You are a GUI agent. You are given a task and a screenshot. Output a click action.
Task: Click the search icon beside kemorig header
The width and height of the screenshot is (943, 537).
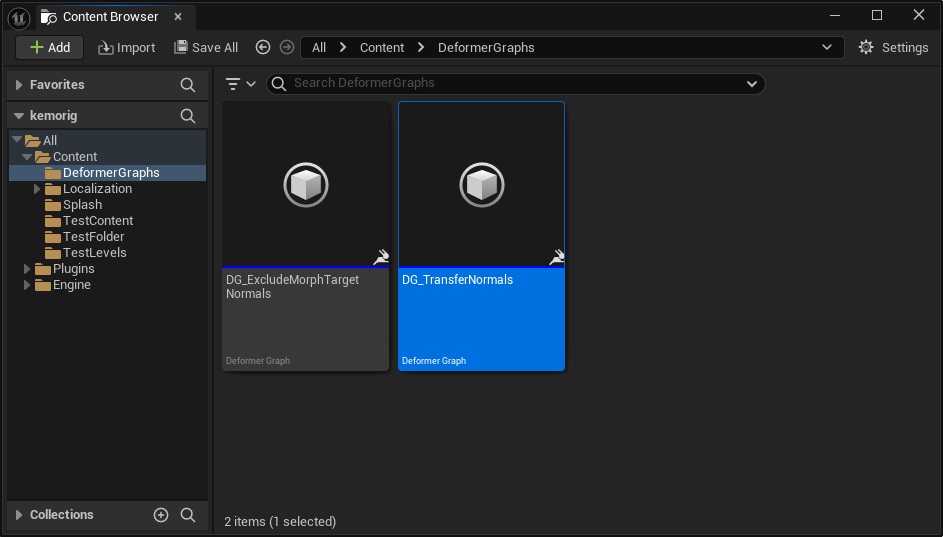click(187, 116)
